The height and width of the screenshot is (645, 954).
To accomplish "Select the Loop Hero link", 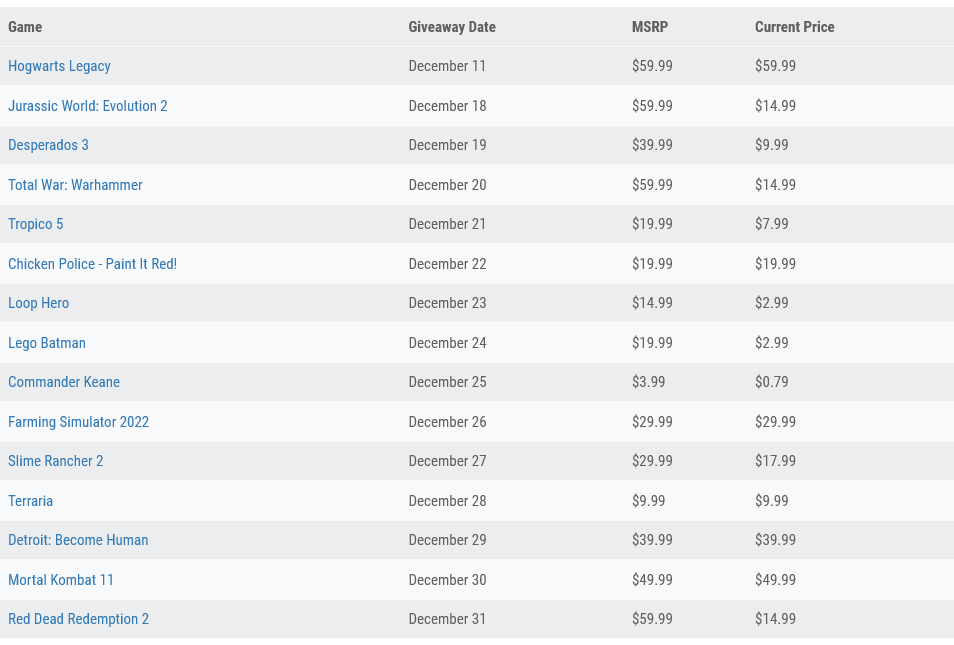I will click(38, 303).
